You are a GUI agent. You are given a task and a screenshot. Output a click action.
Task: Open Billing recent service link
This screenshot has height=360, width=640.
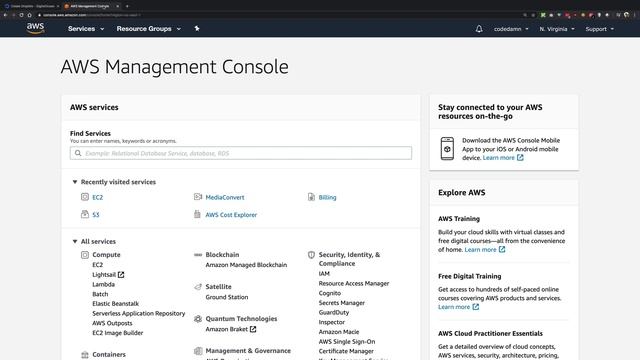327,197
